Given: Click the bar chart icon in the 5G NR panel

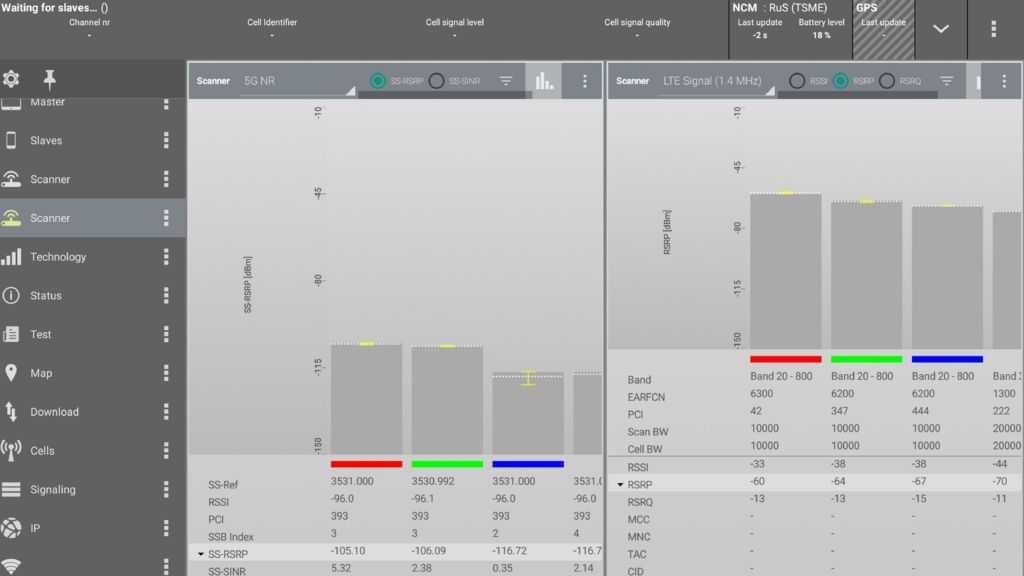Looking at the screenshot, I should (545, 81).
